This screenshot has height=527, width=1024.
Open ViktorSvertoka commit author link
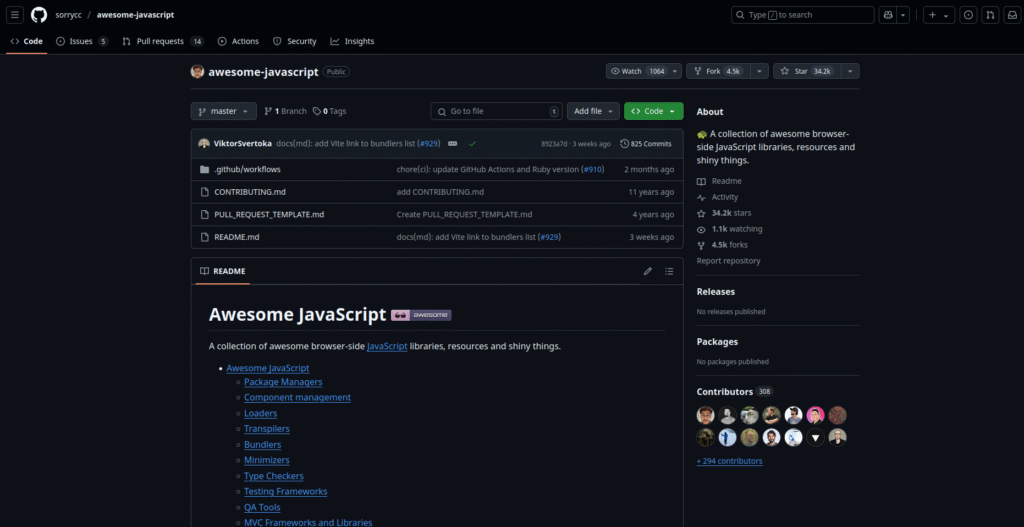(x=242, y=144)
